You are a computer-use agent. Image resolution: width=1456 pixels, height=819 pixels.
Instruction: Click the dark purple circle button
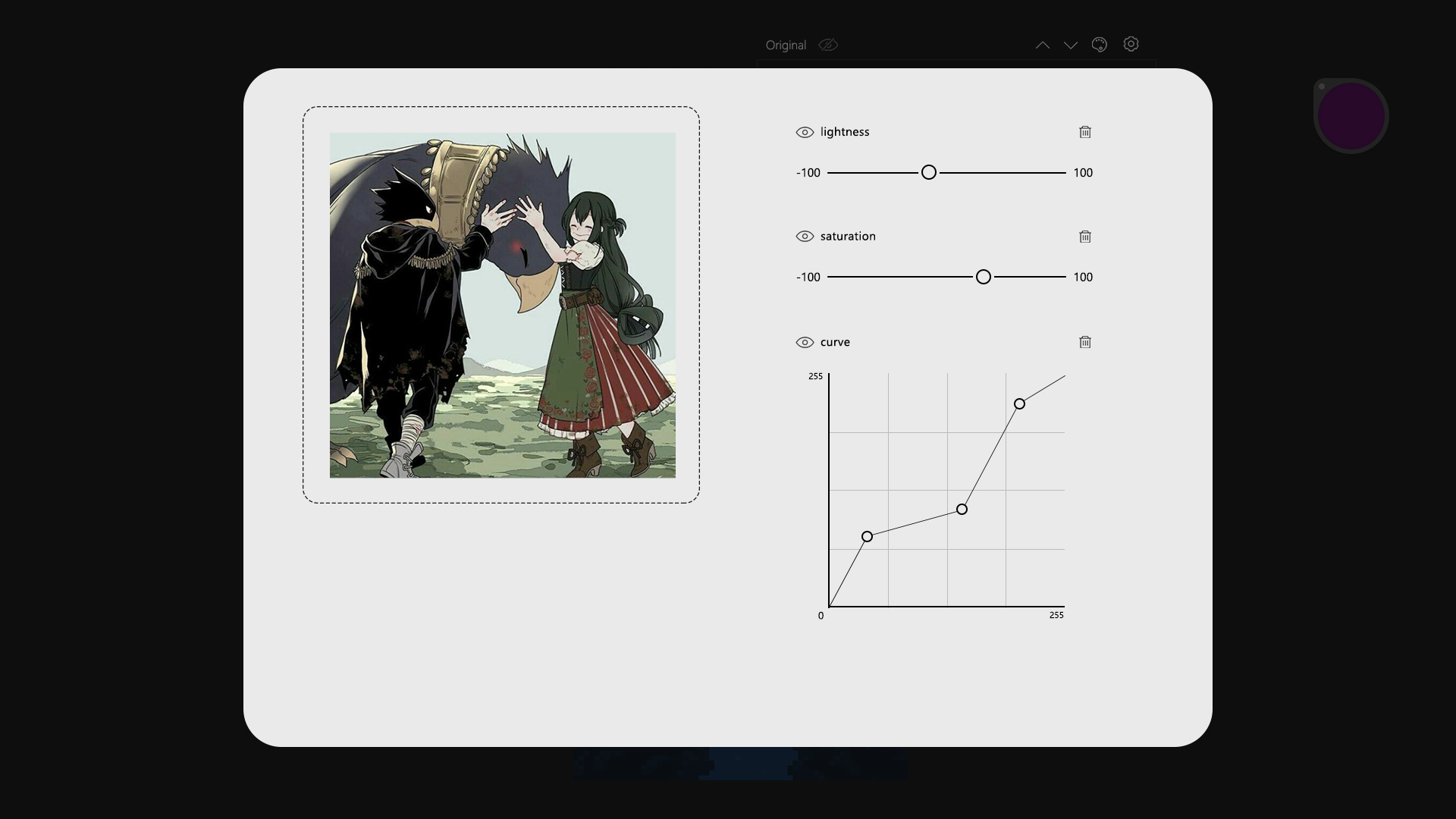tap(1351, 116)
